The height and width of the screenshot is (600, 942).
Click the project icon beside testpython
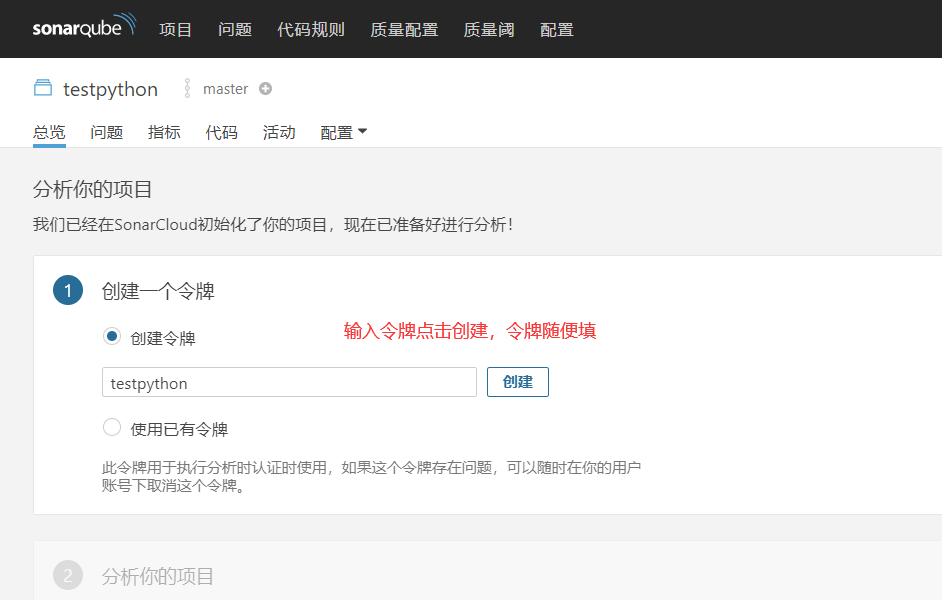pyautogui.click(x=42, y=88)
